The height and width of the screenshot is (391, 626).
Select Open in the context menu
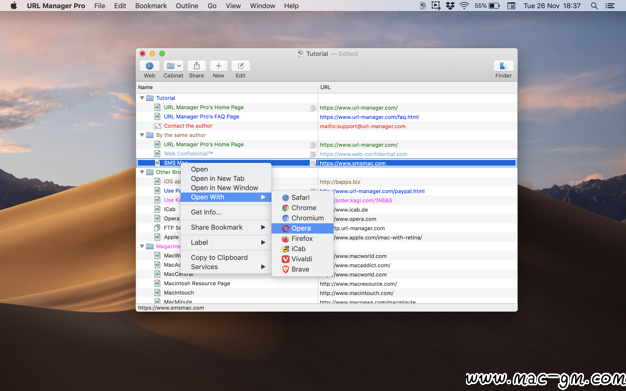(x=226, y=169)
